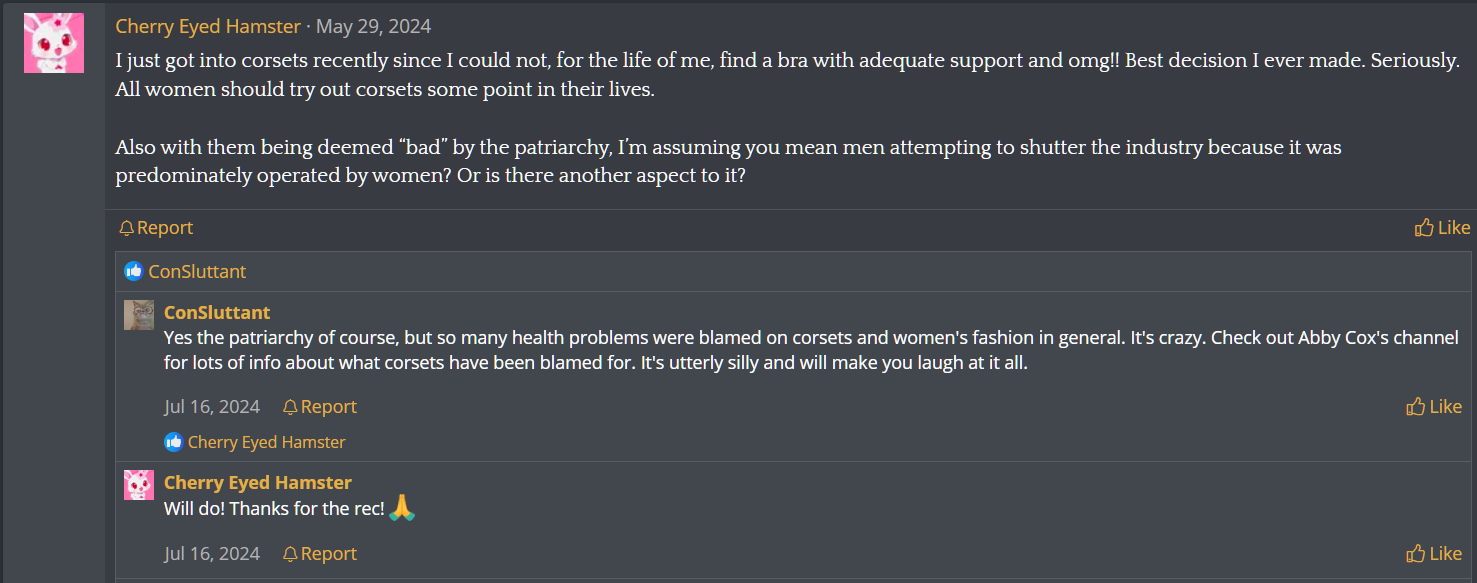
Task: Click blue like reaction icon beside Cherry Eyed Hamster
Action: tap(174, 442)
